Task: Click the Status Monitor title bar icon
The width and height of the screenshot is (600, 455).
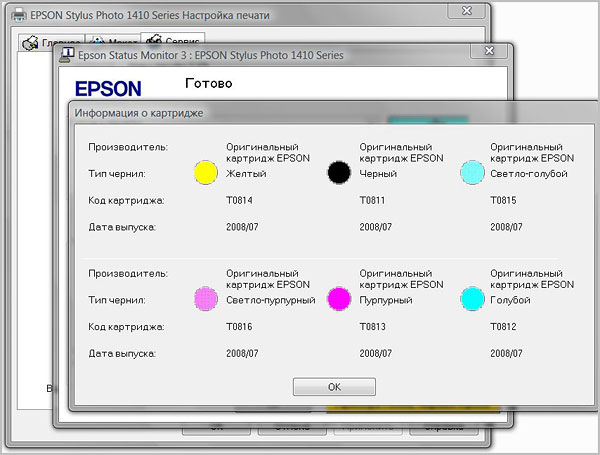Action: coord(67,55)
